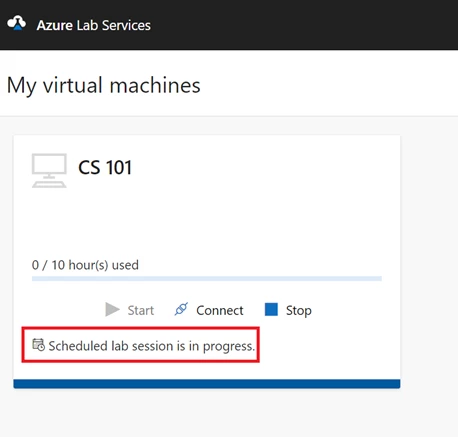Click the hours used progress bar
Image resolution: width=458 pixels, height=437 pixels.
(207, 279)
